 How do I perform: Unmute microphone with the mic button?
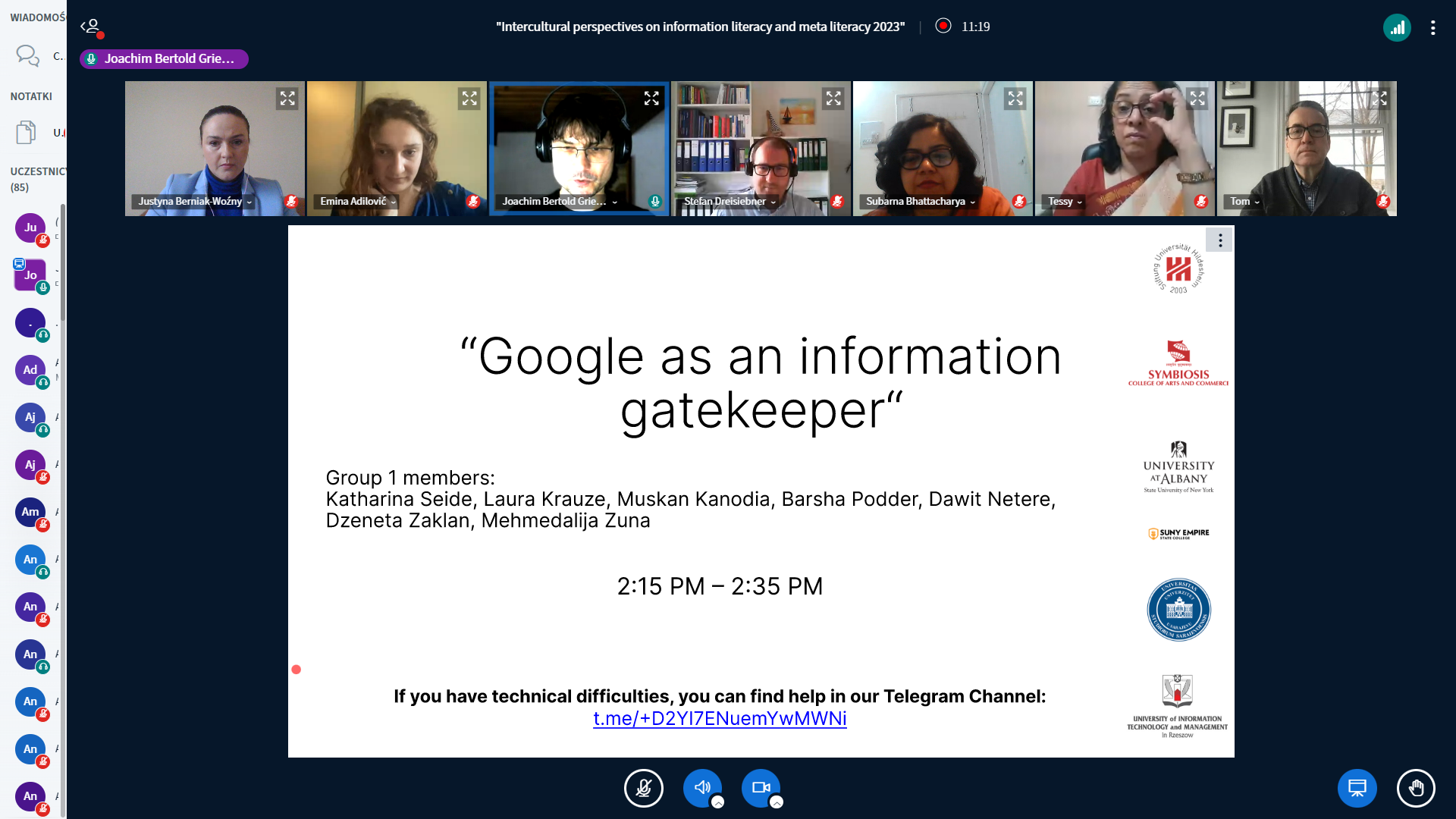click(x=644, y=788)
